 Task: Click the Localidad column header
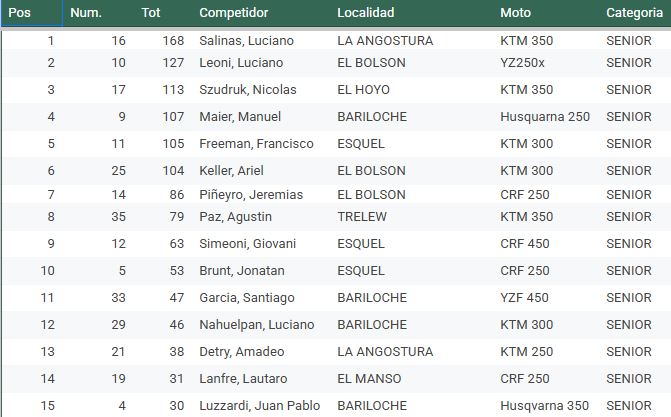(366, 13)
